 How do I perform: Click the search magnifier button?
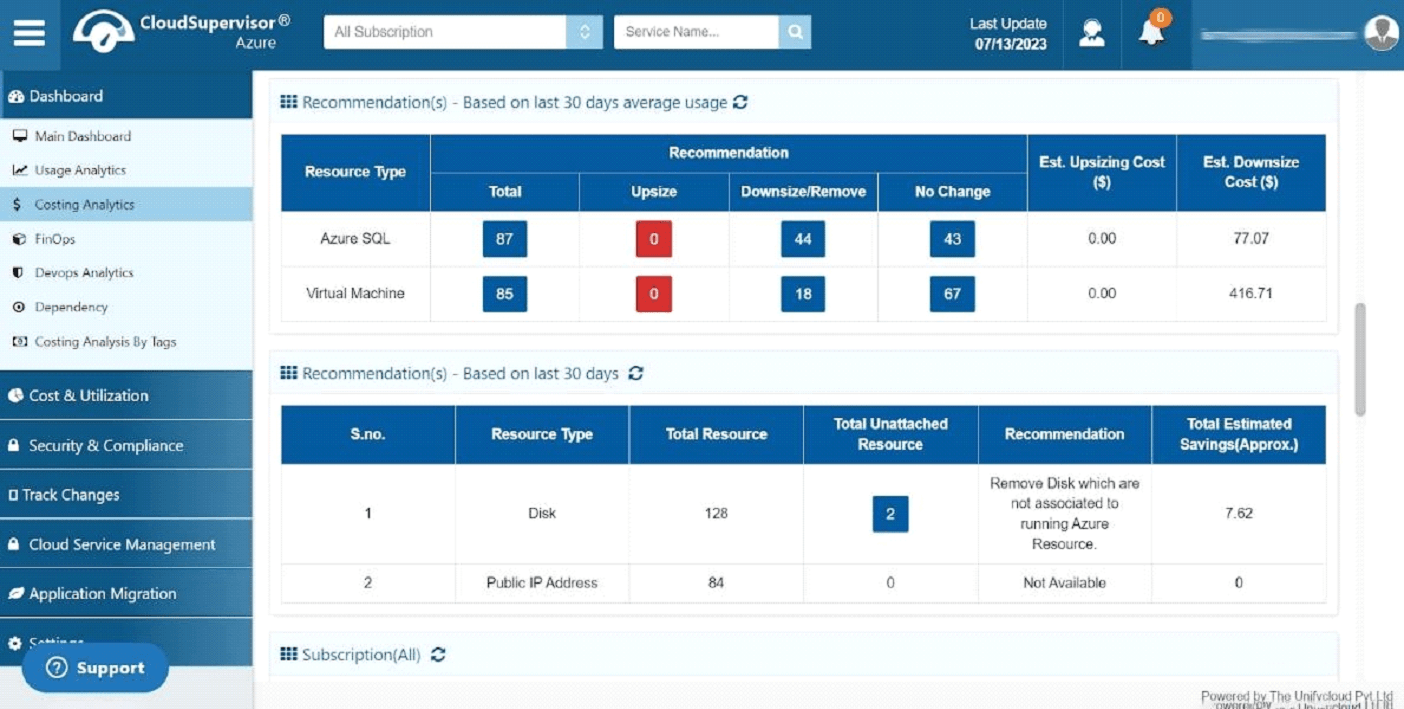pos(795,32)
